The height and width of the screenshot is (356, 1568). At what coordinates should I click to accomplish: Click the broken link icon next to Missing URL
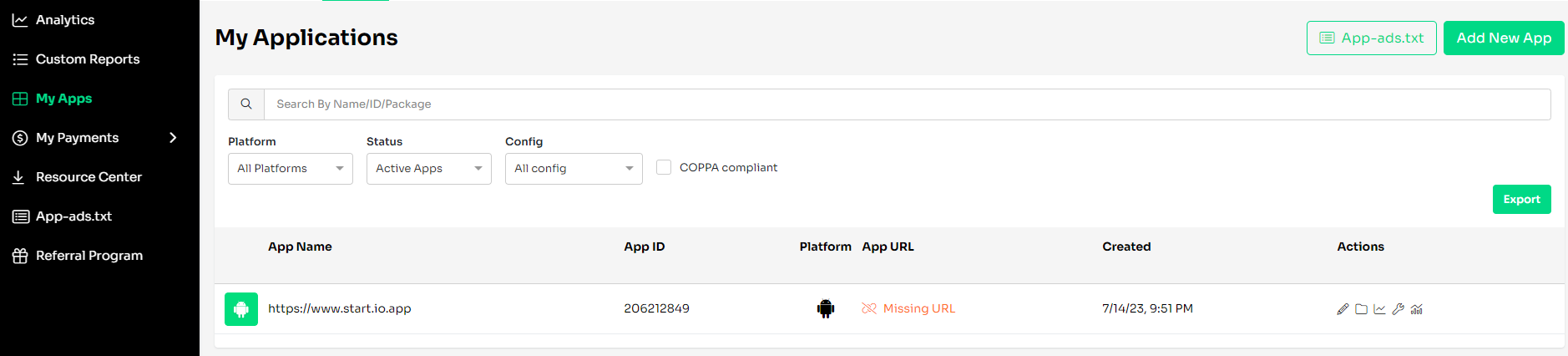[x=869, y=308]
